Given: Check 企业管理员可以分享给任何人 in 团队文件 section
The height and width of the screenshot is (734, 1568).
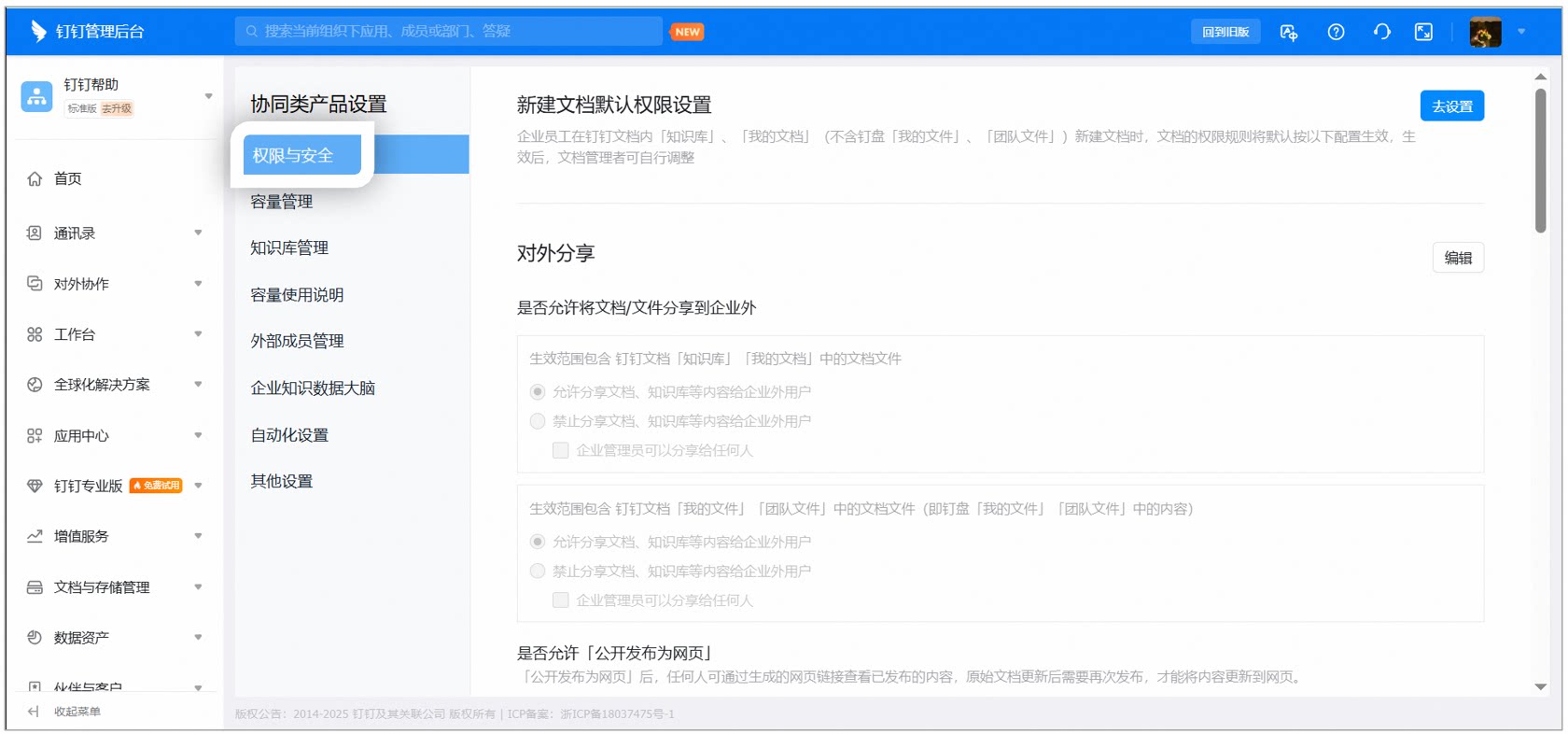Looking at the screenshot, I should coord(561,600).
